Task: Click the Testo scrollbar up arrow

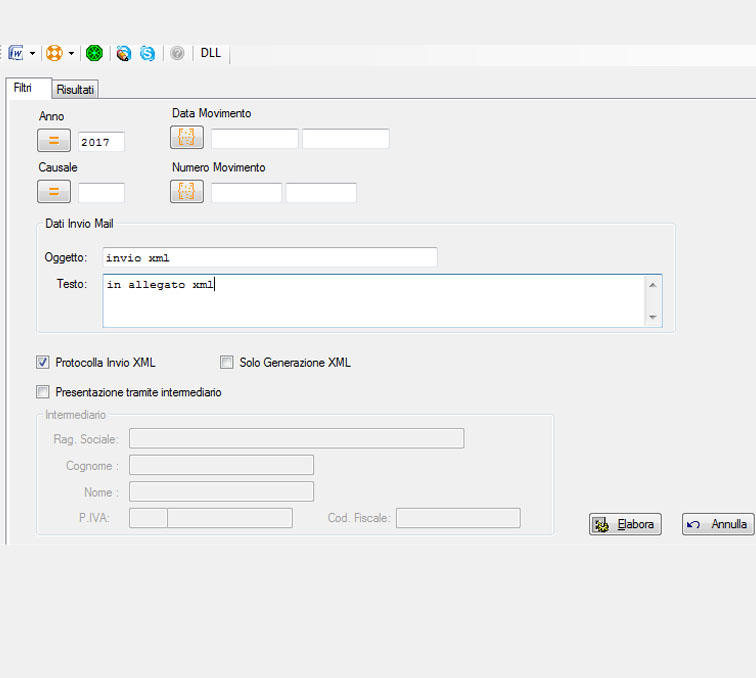Action: pyautogui.click(x=653, y=285)
